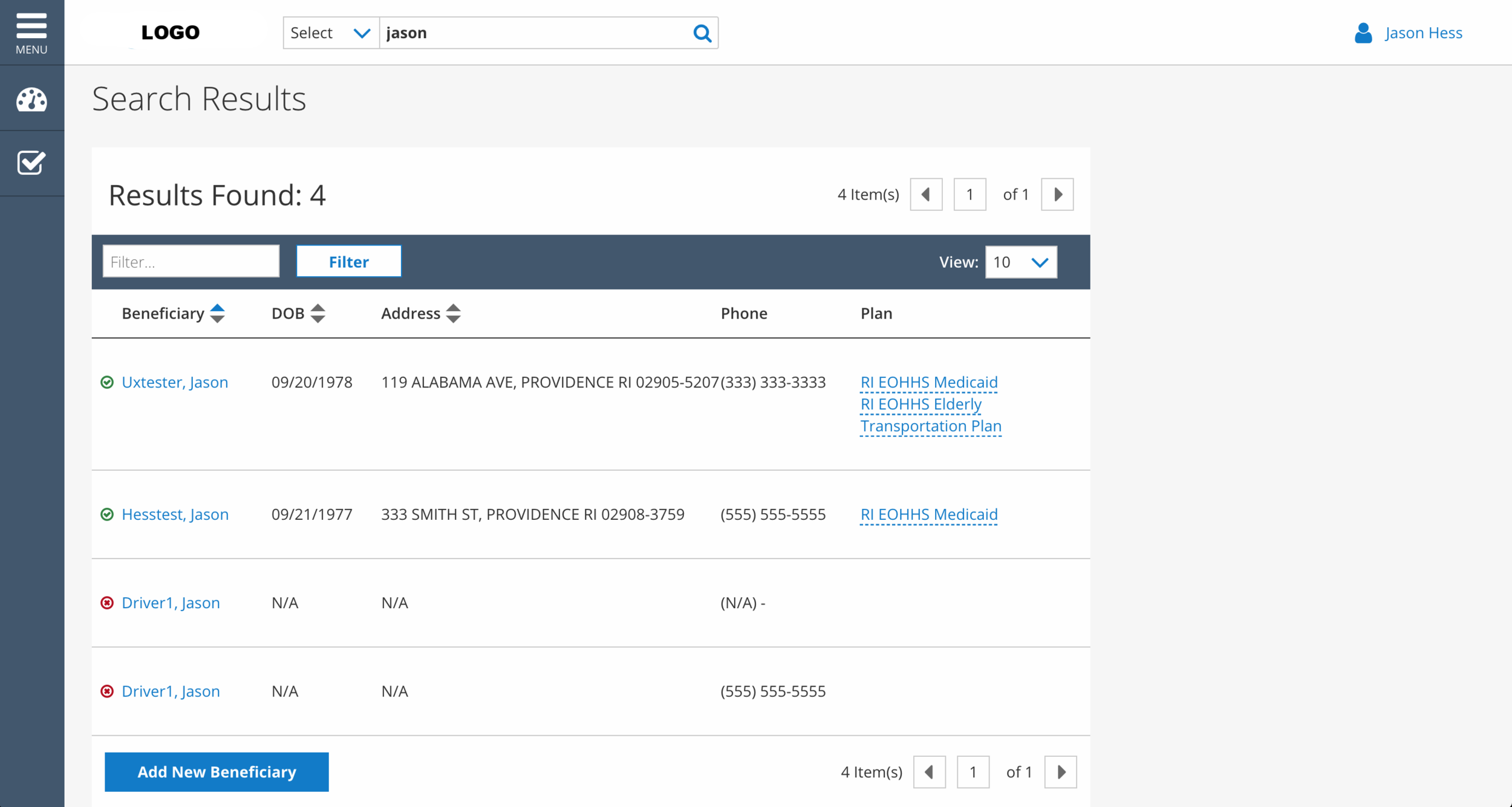The height and width of the screenshot is (807, 1512).
Task: Go to next page in bottom pagination
Action: point(1061,772)
